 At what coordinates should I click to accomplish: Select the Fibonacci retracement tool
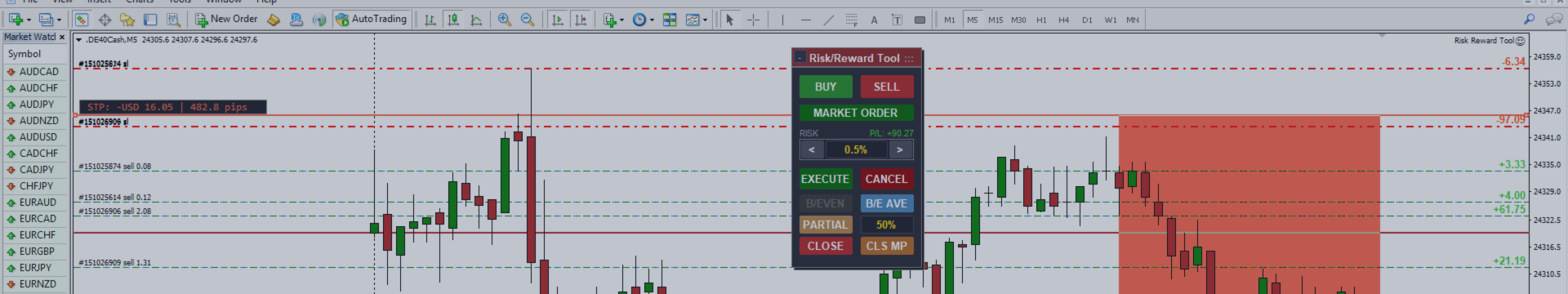851,20
